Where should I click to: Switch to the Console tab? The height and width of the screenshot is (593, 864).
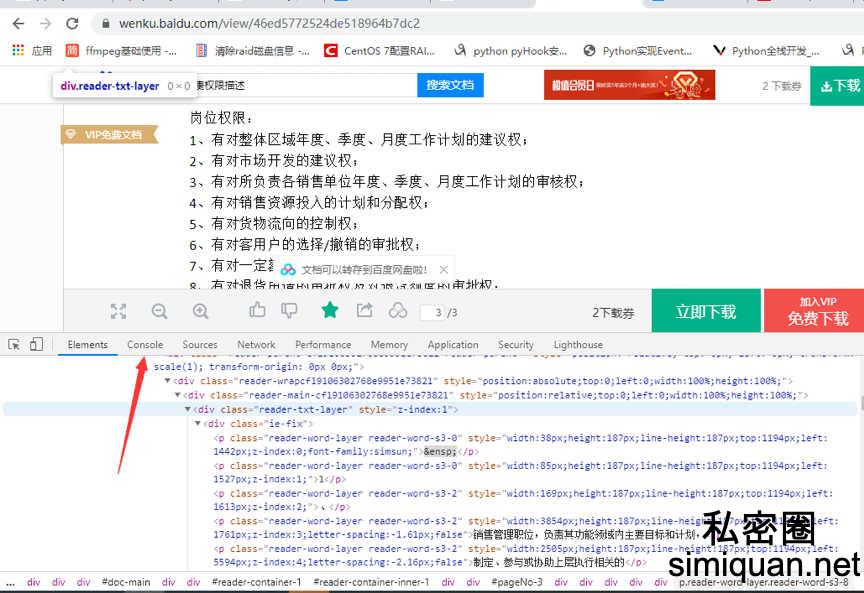point(145,344)
